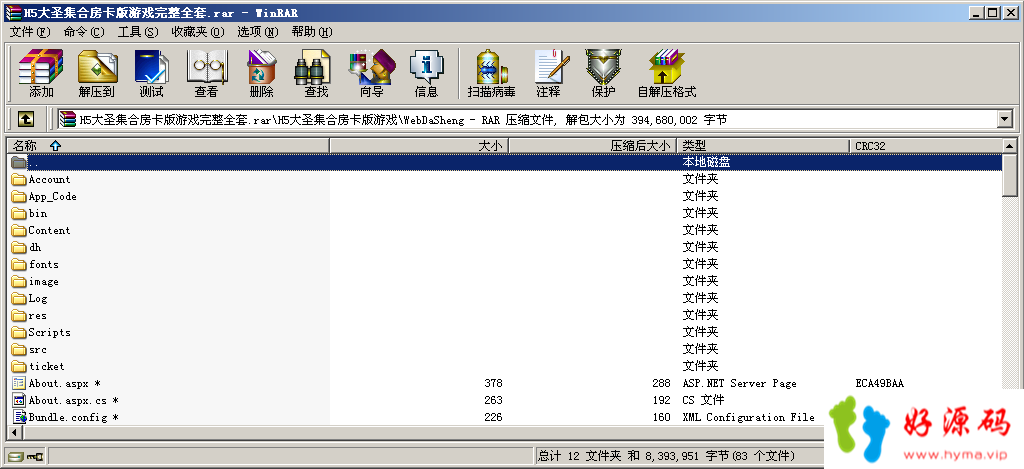The width and height of the screenshot is (1024, 469).
Task: Launch the Wizard (向导) icon
Action: (372, 73)
